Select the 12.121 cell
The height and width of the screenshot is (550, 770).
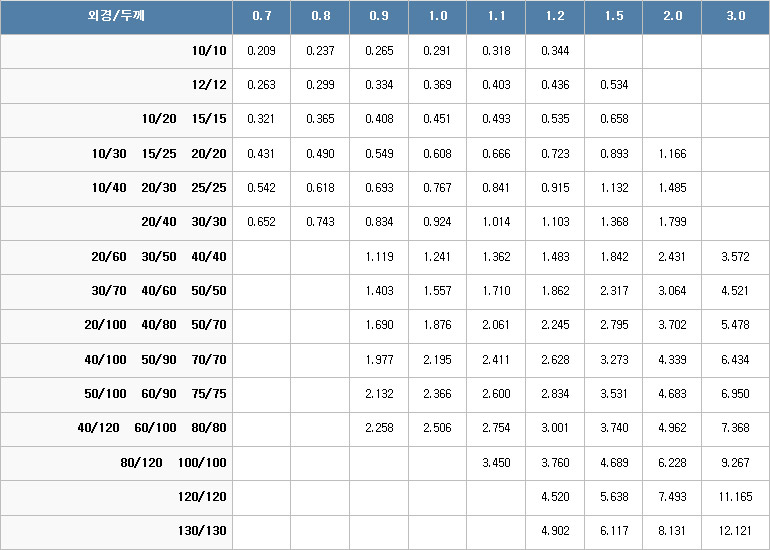pyautogui.click(x=736, y=531)
